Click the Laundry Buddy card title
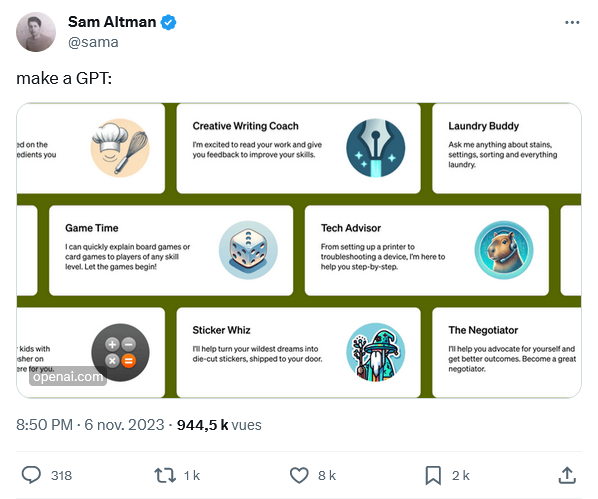The width and height of the screenshot is (598, 499). (484, 126)
